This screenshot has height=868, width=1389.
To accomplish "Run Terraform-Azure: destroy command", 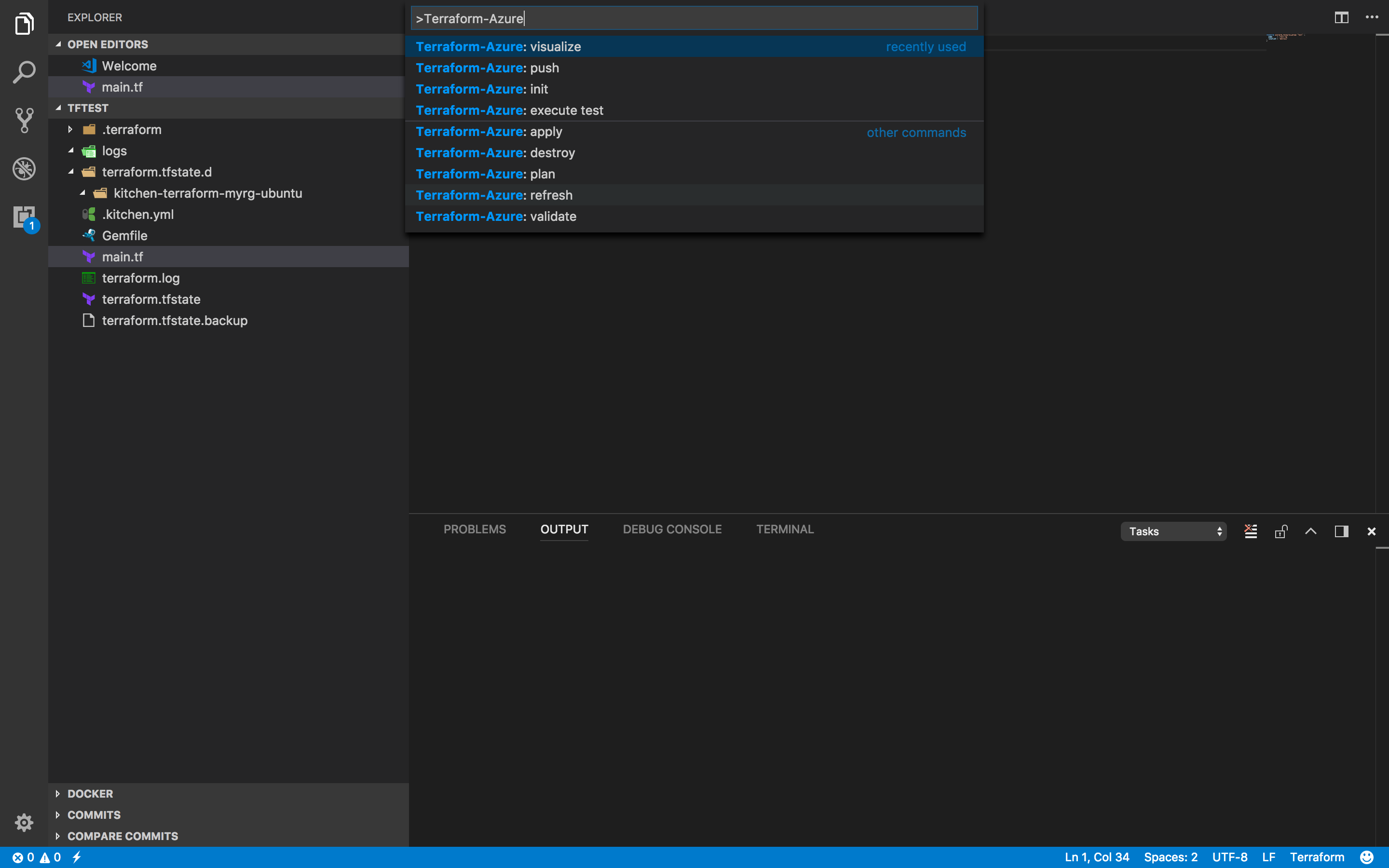I will coord(694,153).
